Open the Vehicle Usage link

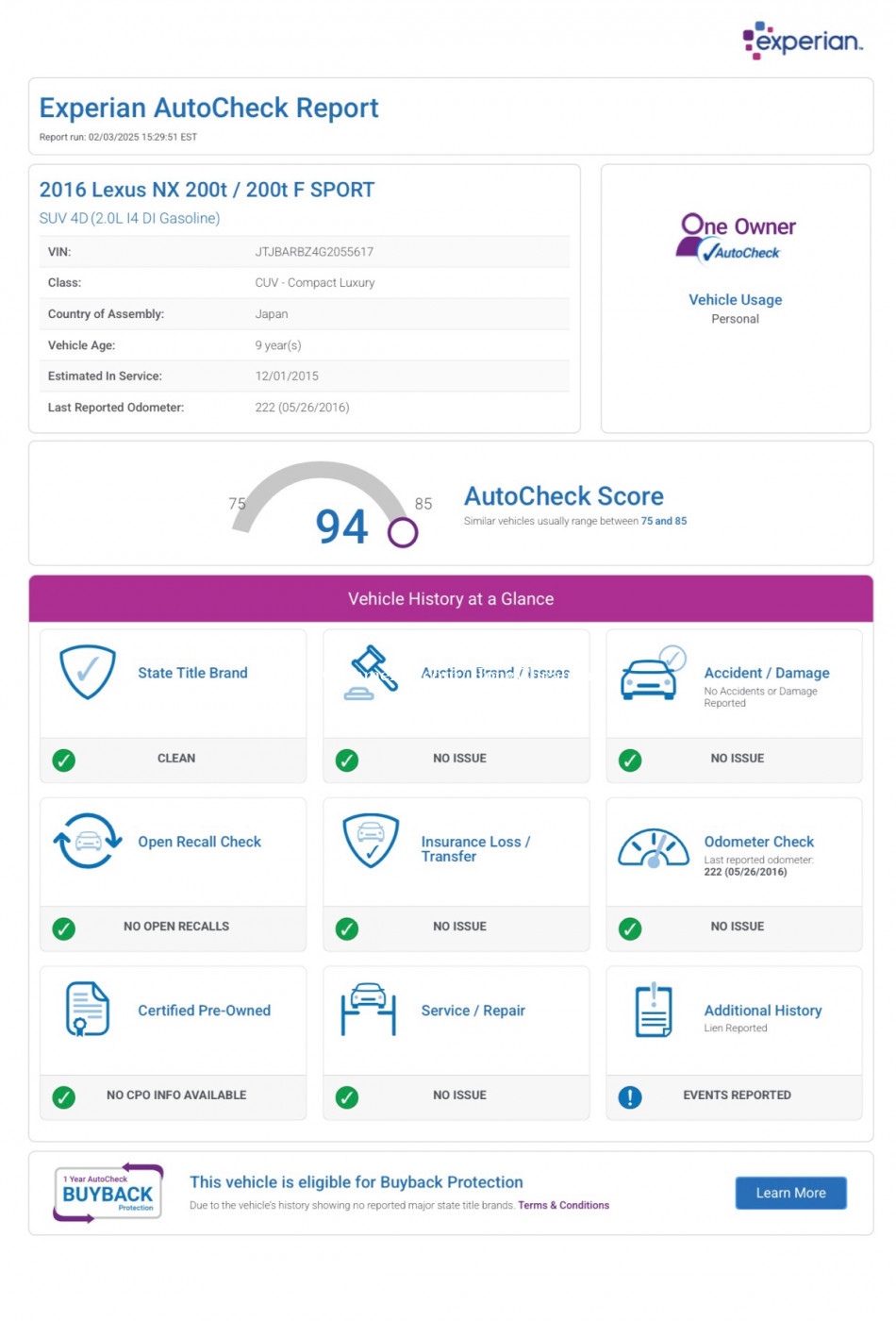tap(735, 300)
